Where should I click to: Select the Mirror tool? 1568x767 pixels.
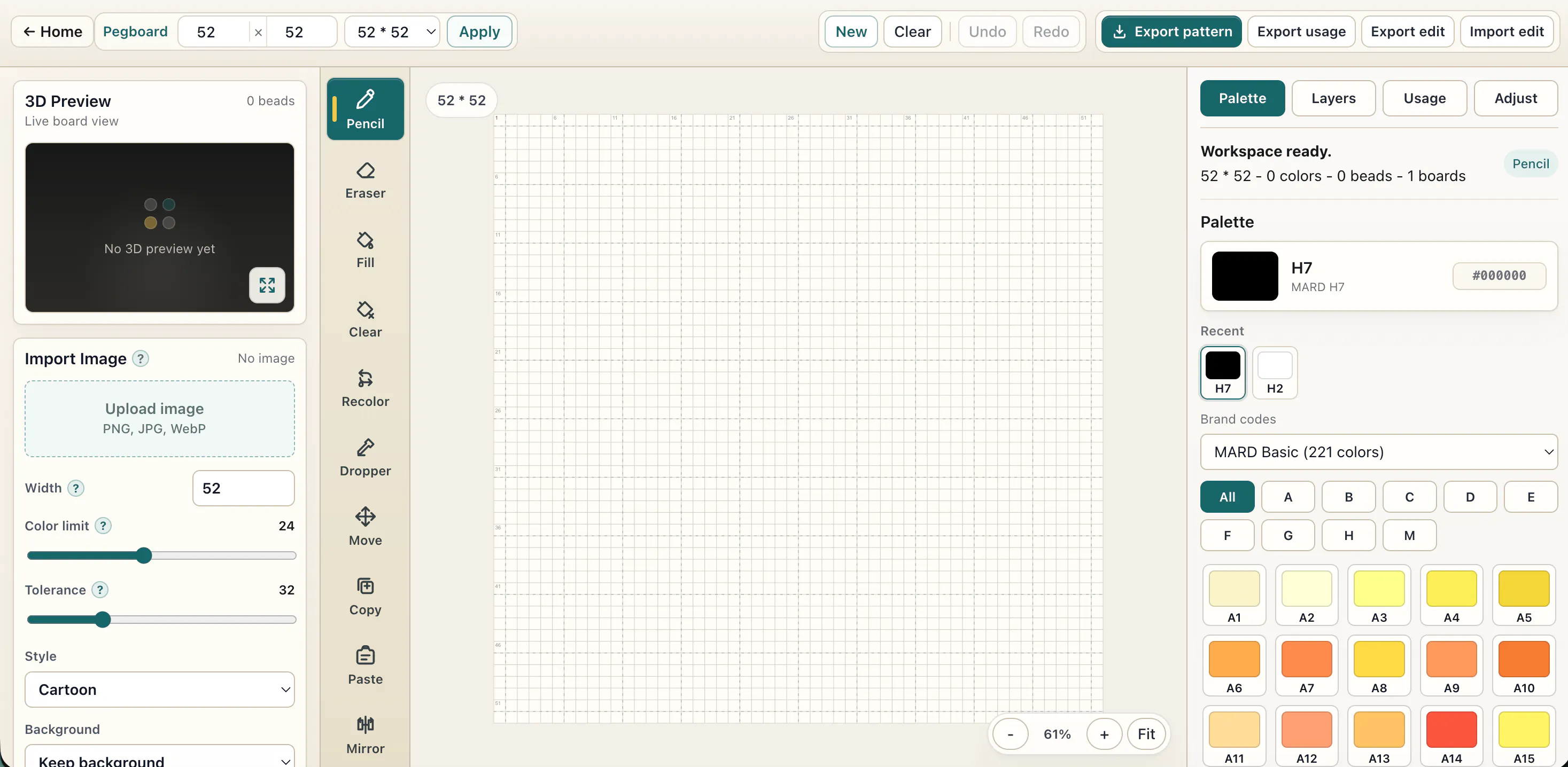[365, 735]
